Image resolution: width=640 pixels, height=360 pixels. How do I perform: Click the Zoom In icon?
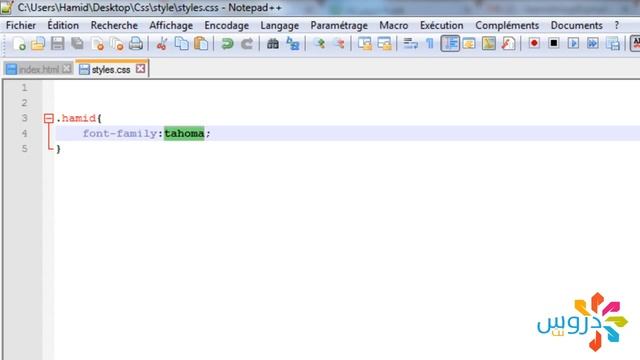click(319, 44)
